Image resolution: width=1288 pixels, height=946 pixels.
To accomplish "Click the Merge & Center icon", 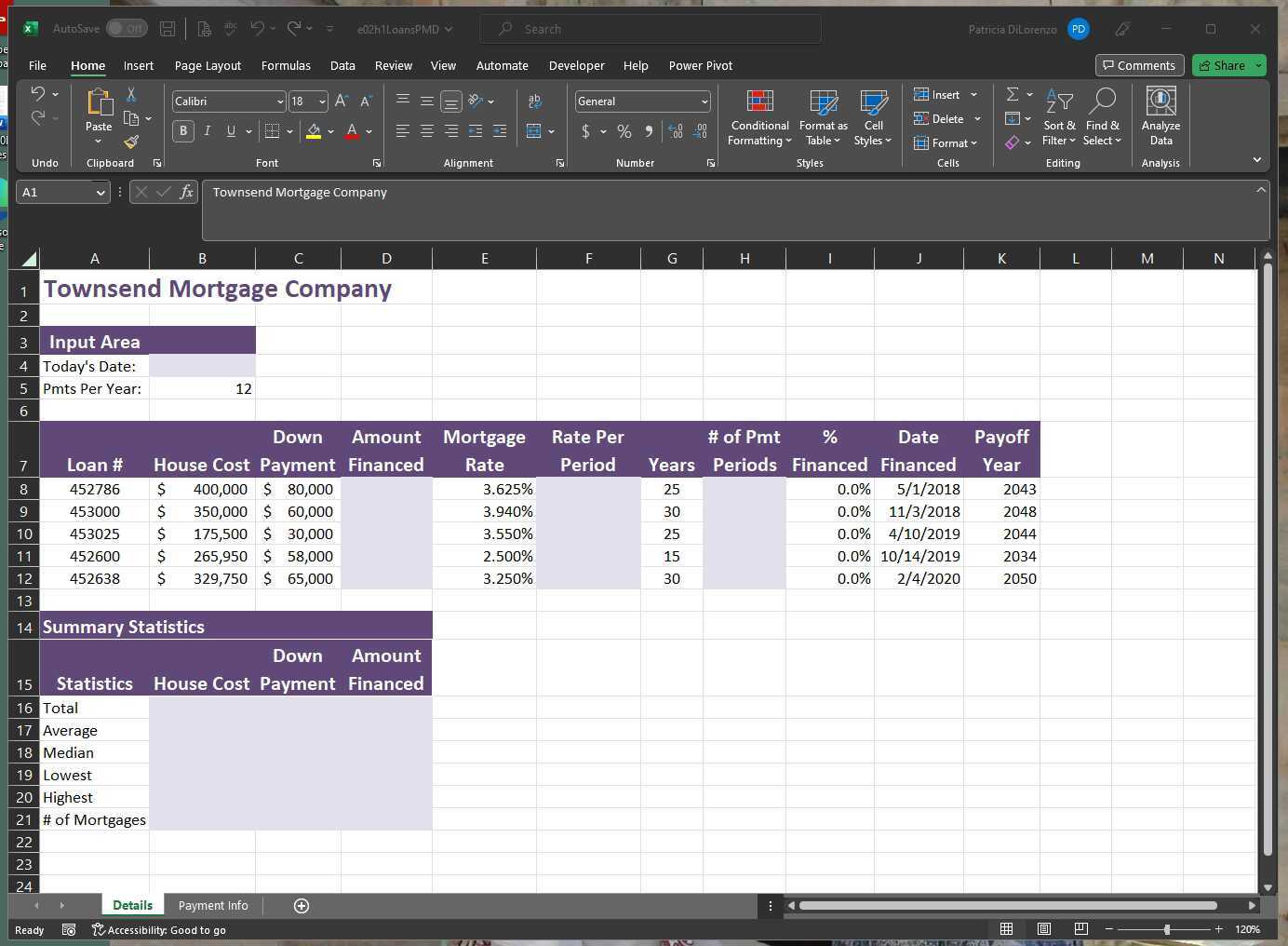I will click(x=534, y=131).
